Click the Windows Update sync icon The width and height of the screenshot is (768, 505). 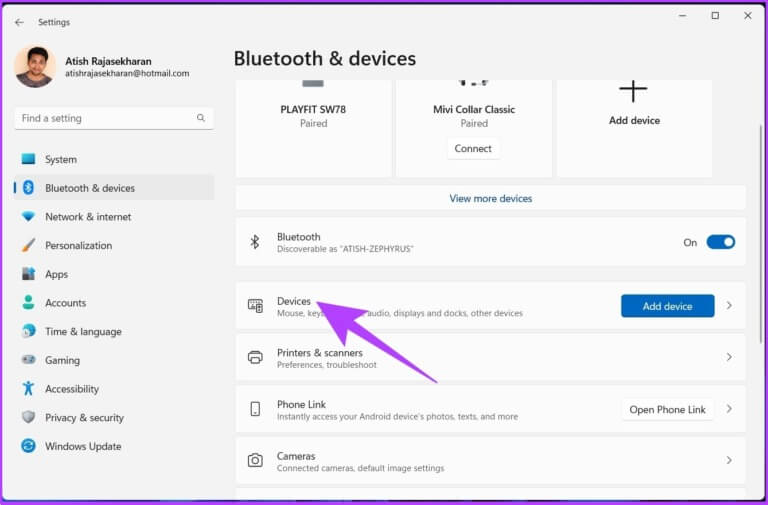[x=28, y=446]
